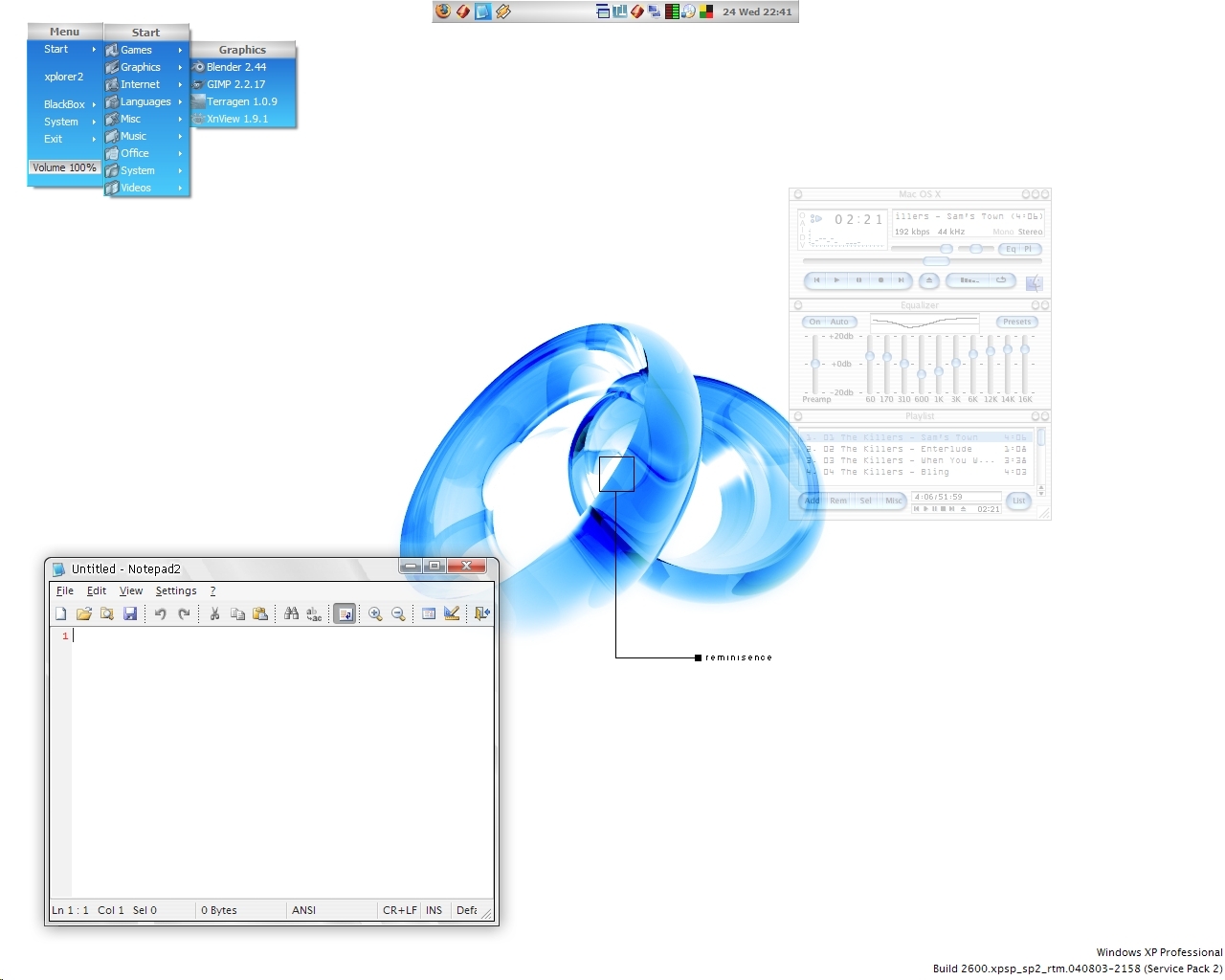The height and width of the screenshot is (980, 1225).
Task: Click the Customize Schemes ruler icon in Notepad2
Action: coord(452,613)
